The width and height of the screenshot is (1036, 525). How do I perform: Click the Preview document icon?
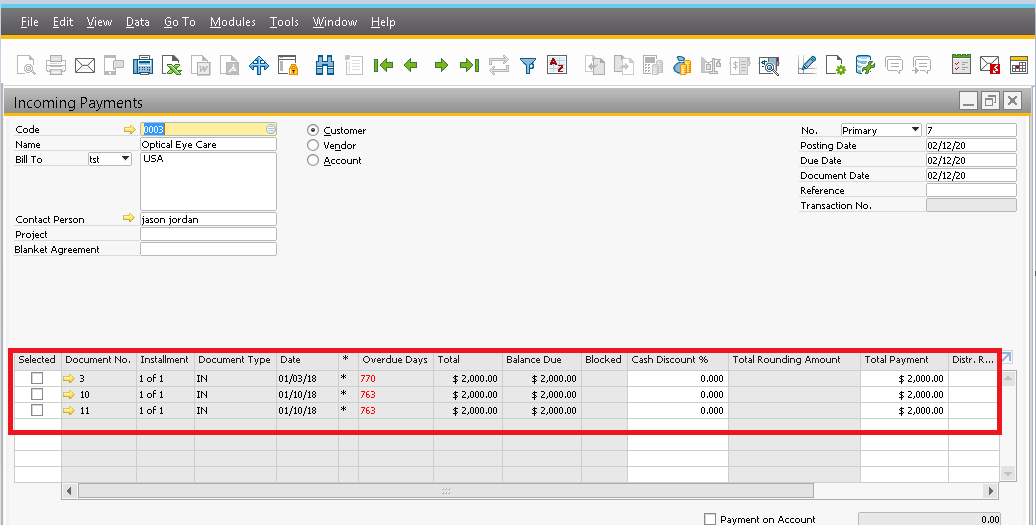(26, 65)
